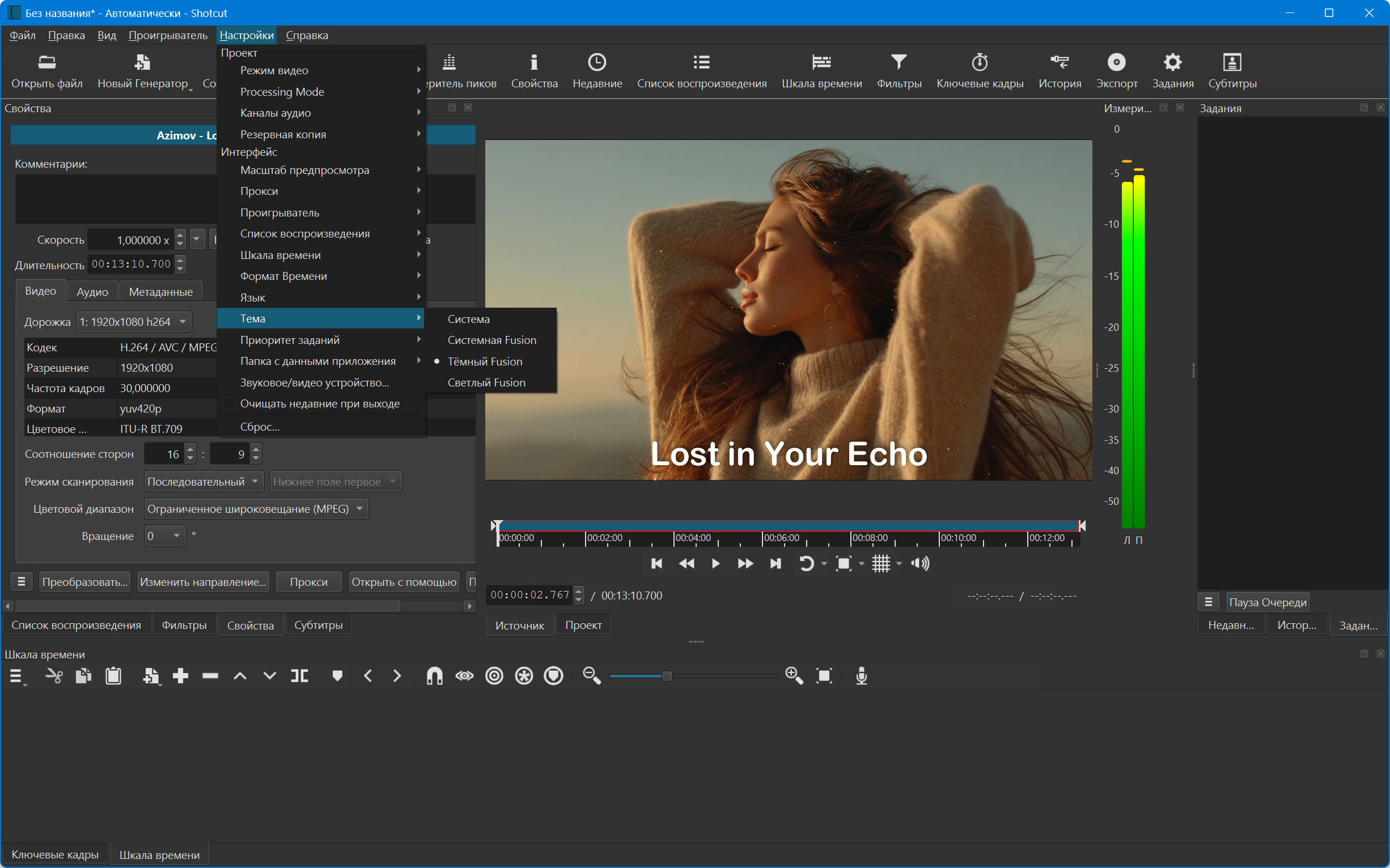Select the Системная Fusion theme option

[491, 340]
